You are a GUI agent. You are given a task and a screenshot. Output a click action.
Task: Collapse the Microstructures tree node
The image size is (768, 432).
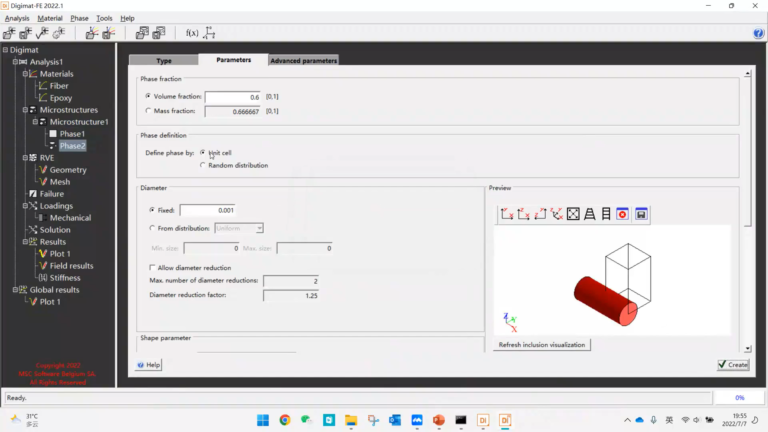25,110
